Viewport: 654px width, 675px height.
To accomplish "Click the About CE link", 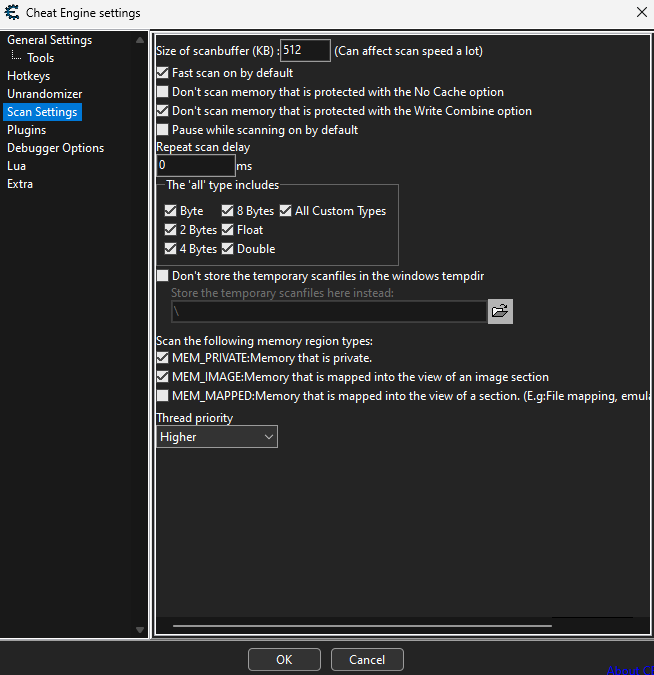I will coord(630,670).
